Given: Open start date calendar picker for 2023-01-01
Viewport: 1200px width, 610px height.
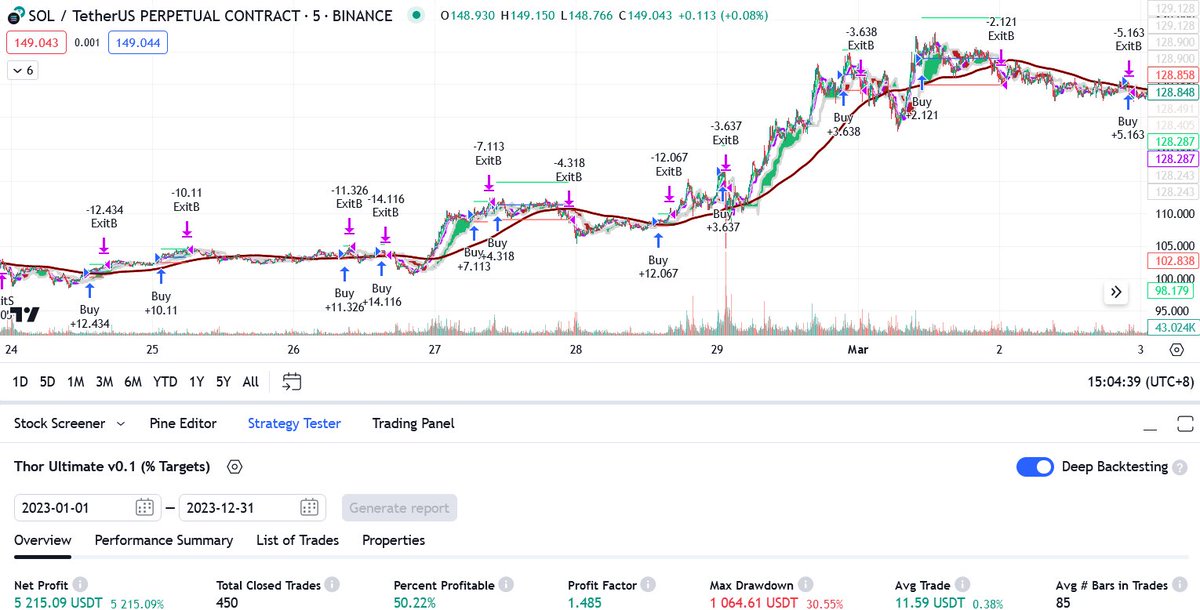Looking at the screenshot, I should coord(144,507).
